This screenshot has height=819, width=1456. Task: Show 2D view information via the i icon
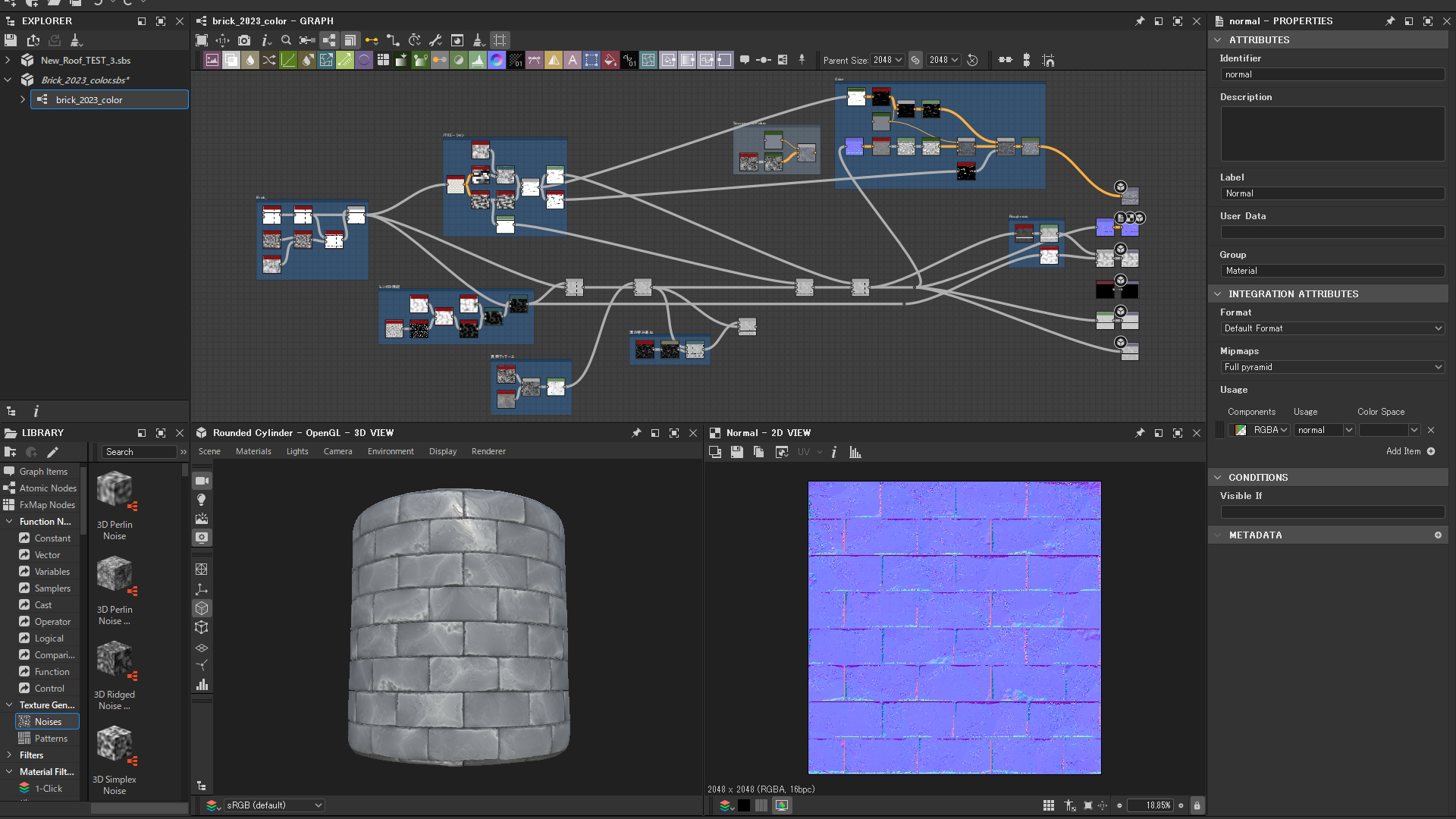[834, 452]
